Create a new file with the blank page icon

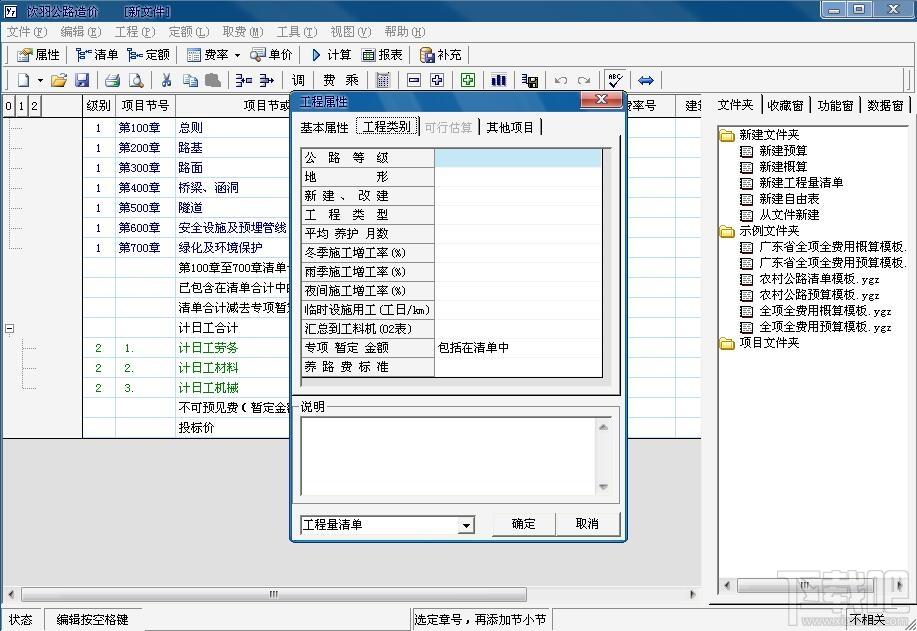[23, 80]
